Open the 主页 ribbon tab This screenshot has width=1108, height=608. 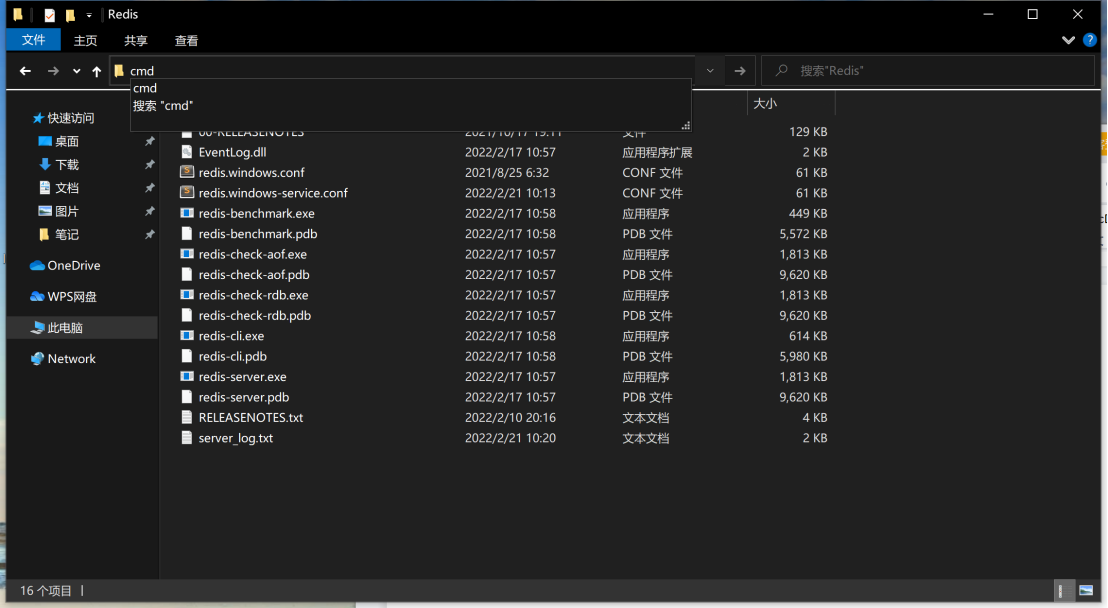click(x=86, y=40)
